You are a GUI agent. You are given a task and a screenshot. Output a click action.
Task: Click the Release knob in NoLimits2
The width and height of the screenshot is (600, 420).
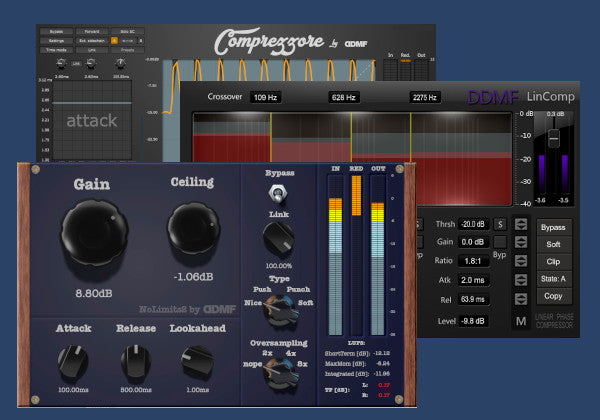pyautogui.click(x=136, y=361)
